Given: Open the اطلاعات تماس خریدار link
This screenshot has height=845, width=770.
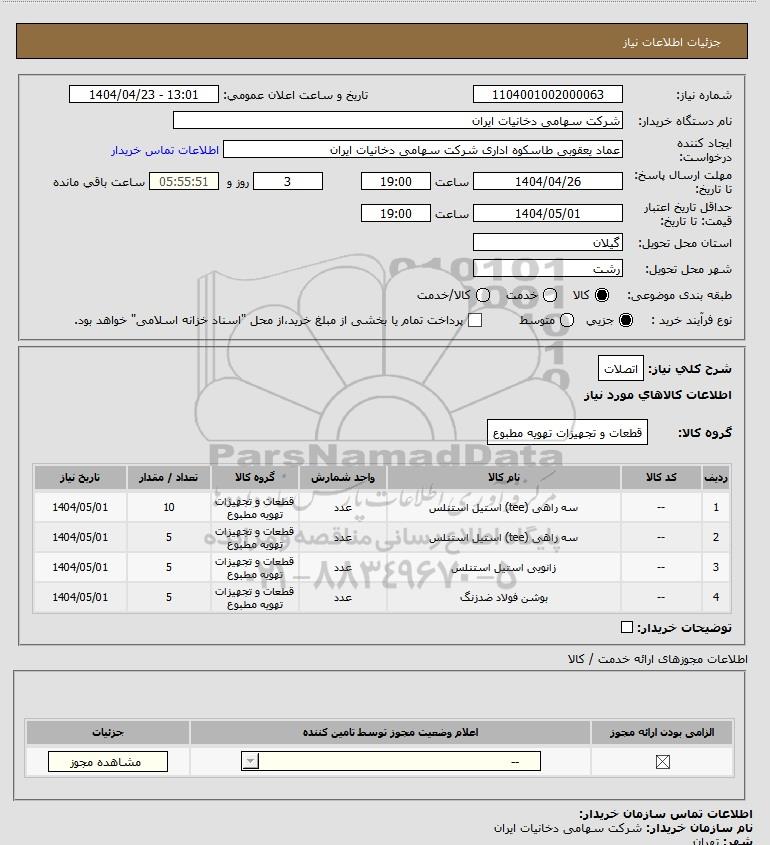Looking at the screenshot, I should [x=165, y=150].
